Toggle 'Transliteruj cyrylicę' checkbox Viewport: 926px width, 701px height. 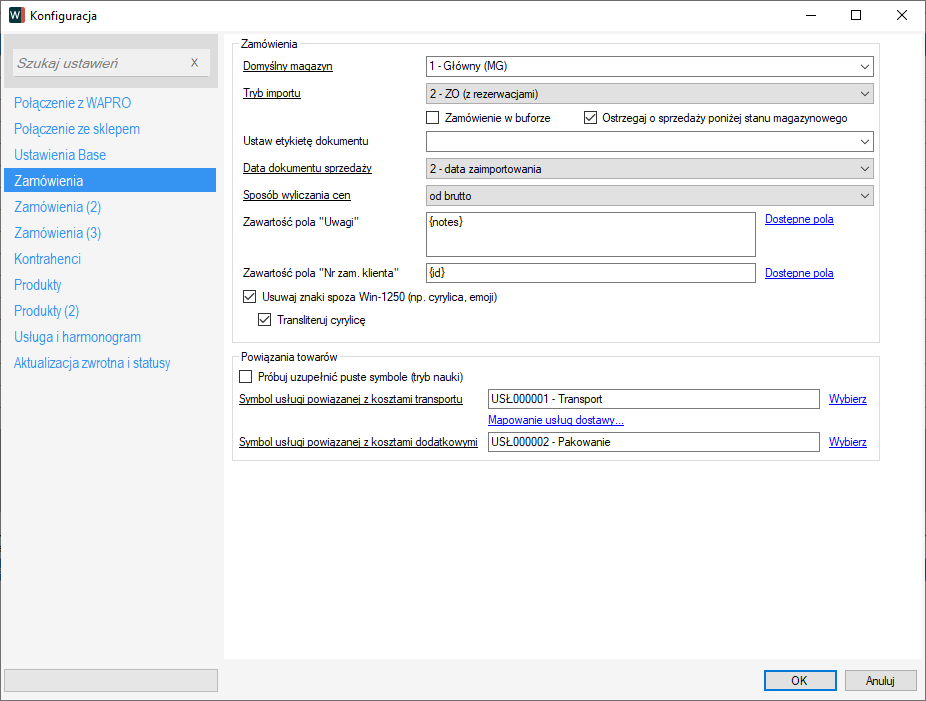(x=265, y=321)
